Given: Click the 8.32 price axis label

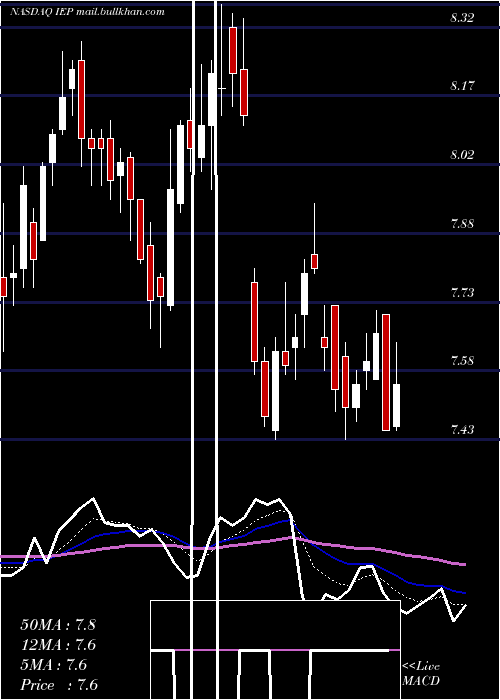Looking at the screenshot, I should coord(462,18).
